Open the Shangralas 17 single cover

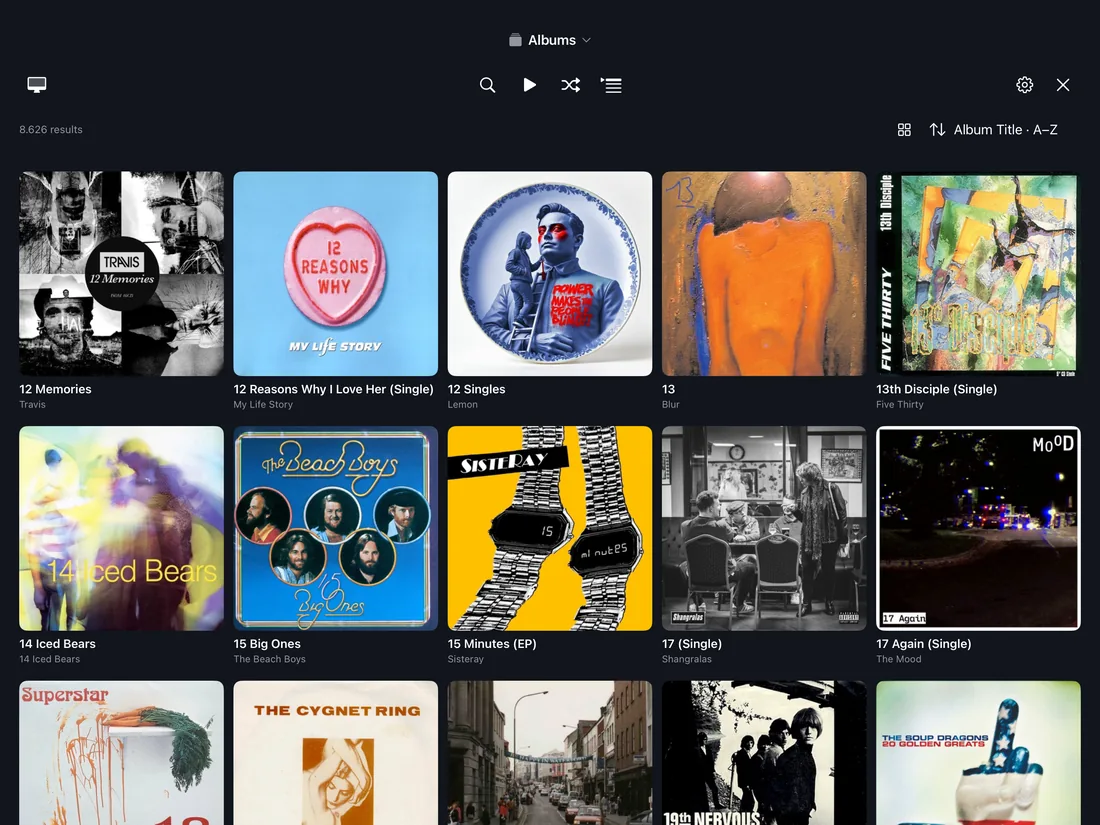(x=764, y=528)
